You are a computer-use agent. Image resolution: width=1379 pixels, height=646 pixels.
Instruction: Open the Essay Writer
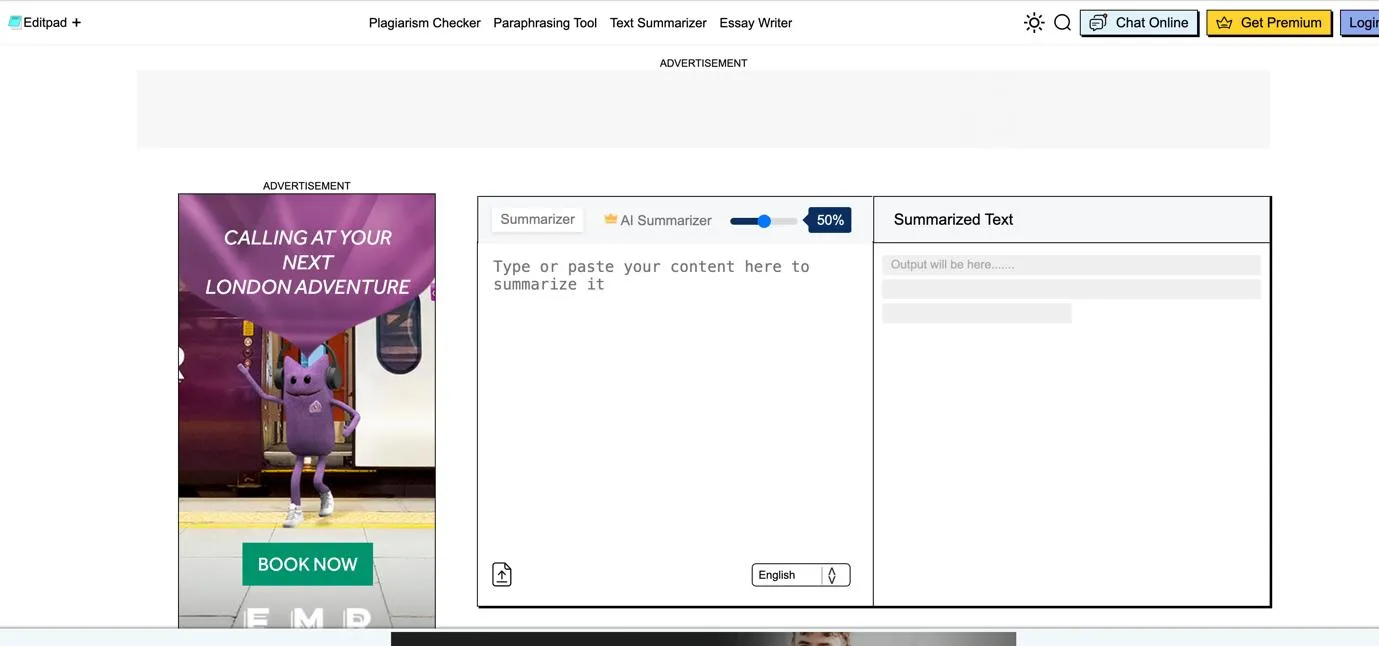tap(755, 22)
